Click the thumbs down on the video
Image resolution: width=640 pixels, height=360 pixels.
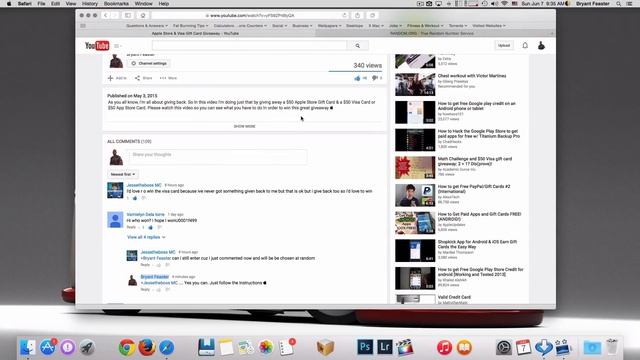pos(375,78)
